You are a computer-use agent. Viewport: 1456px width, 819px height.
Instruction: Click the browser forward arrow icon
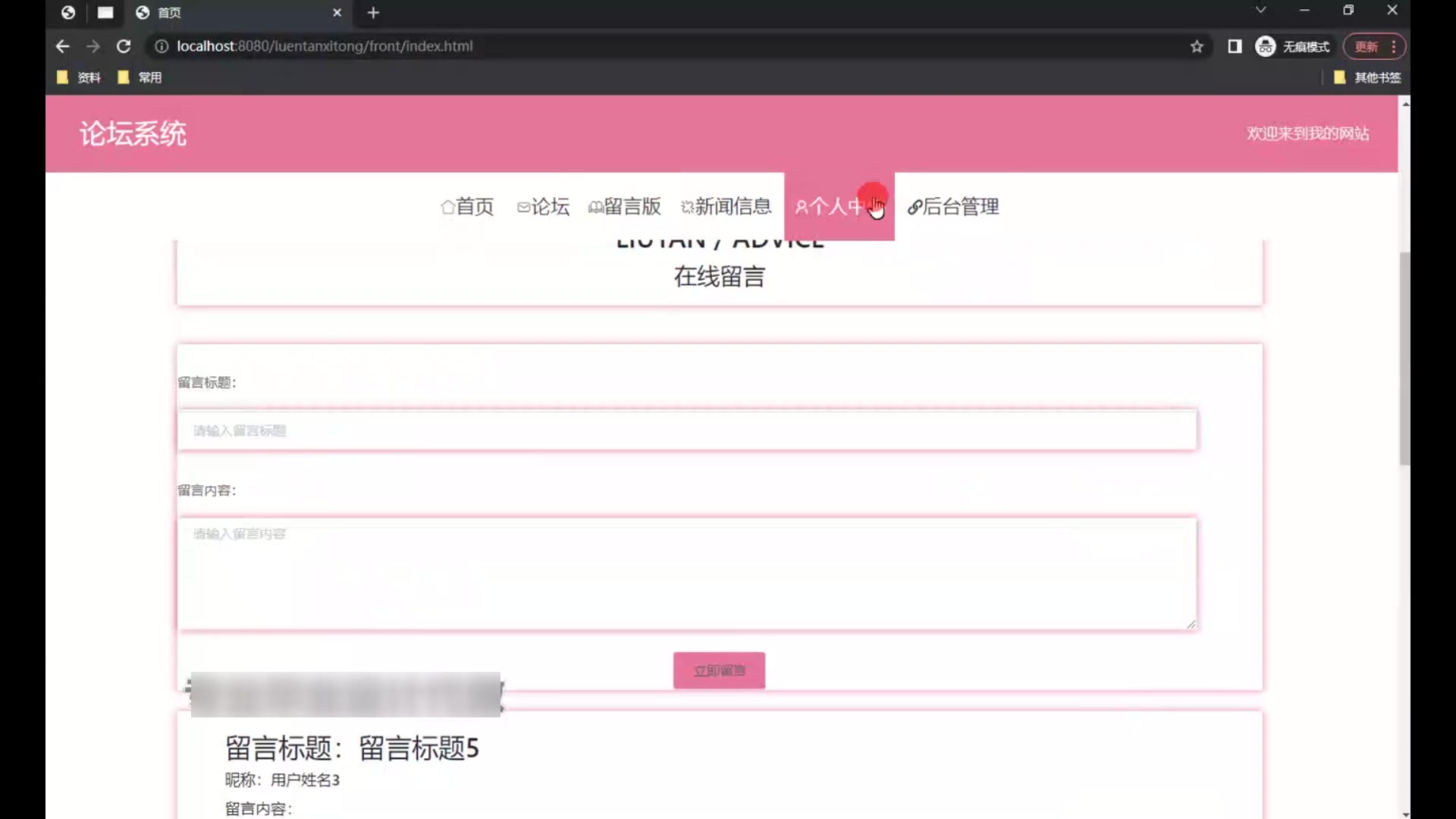(93, 46)
